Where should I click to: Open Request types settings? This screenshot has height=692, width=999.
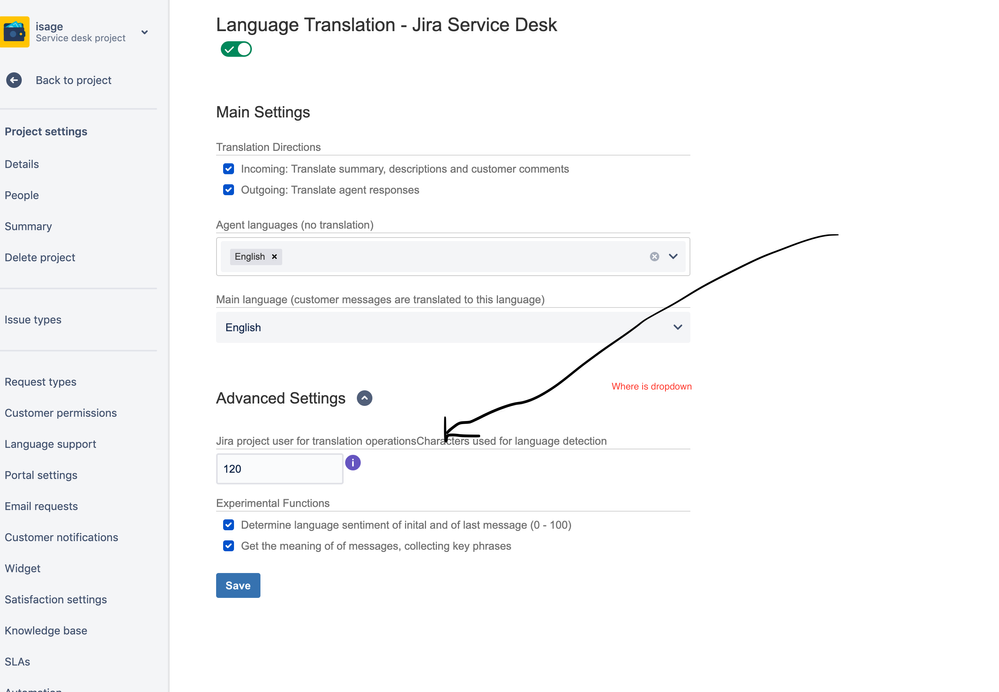[40, 382]
